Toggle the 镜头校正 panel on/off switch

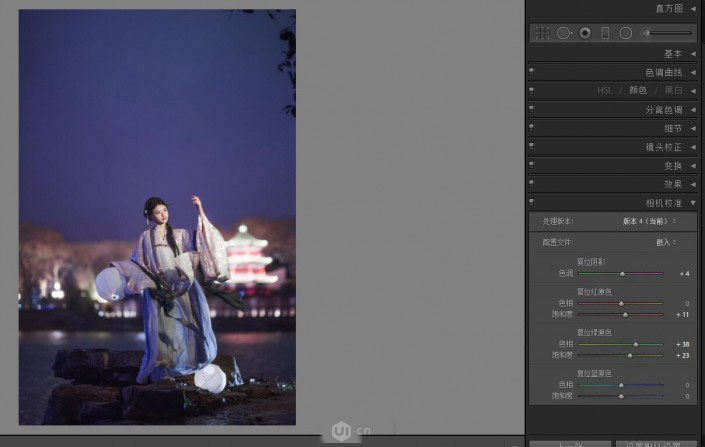click(532, 147)
